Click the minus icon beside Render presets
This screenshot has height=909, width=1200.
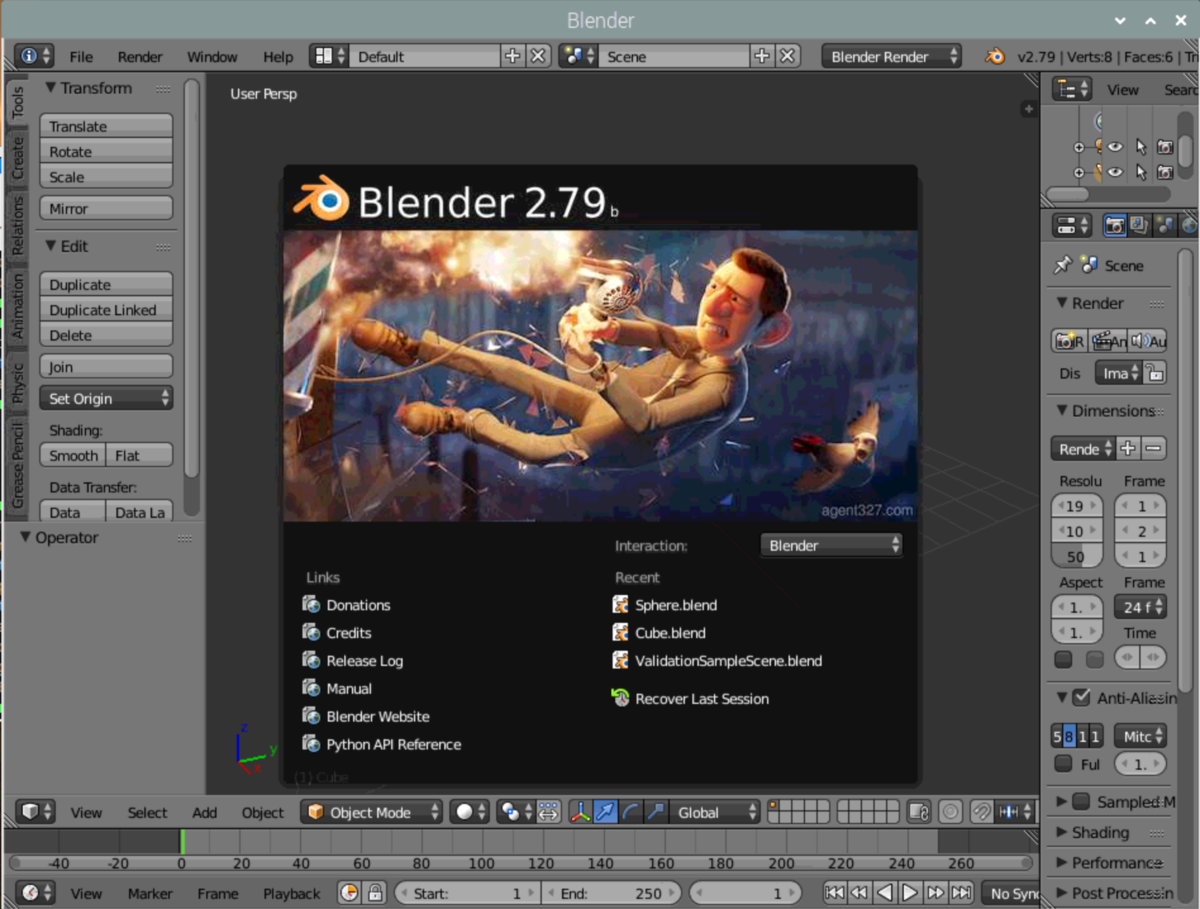tap(1153, 449)
